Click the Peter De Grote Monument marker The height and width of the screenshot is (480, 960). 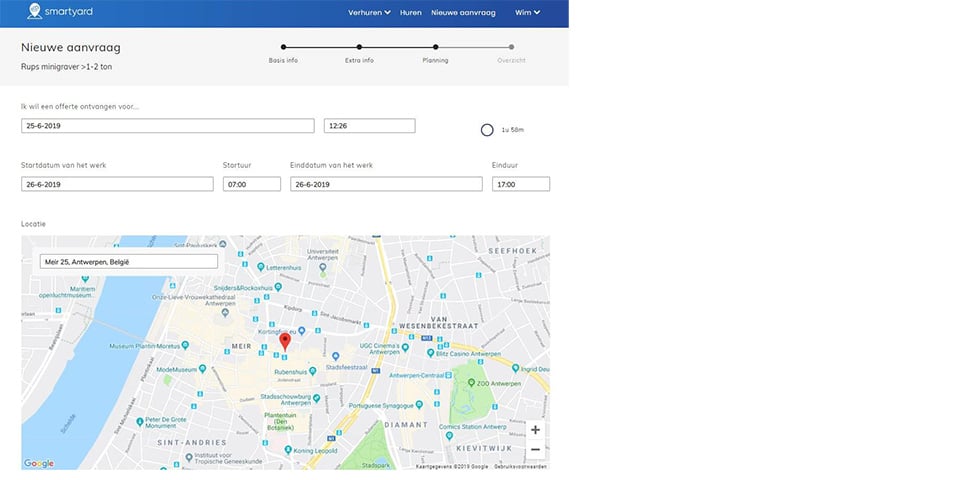140,421
